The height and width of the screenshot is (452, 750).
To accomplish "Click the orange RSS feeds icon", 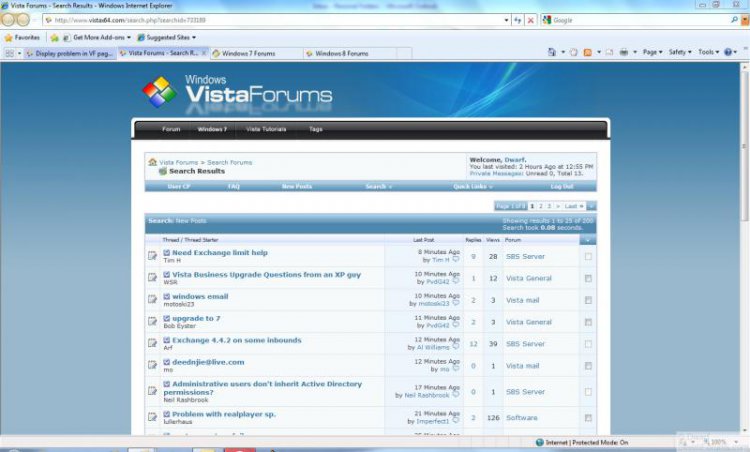I will click(587, 52).
